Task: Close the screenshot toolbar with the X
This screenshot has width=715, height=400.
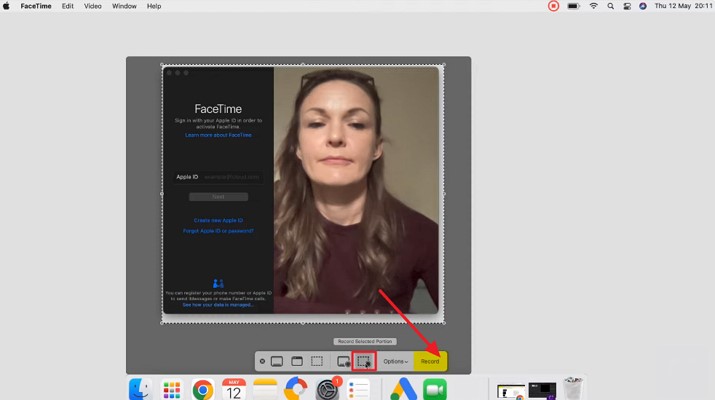Action: [x=262, y=361]
